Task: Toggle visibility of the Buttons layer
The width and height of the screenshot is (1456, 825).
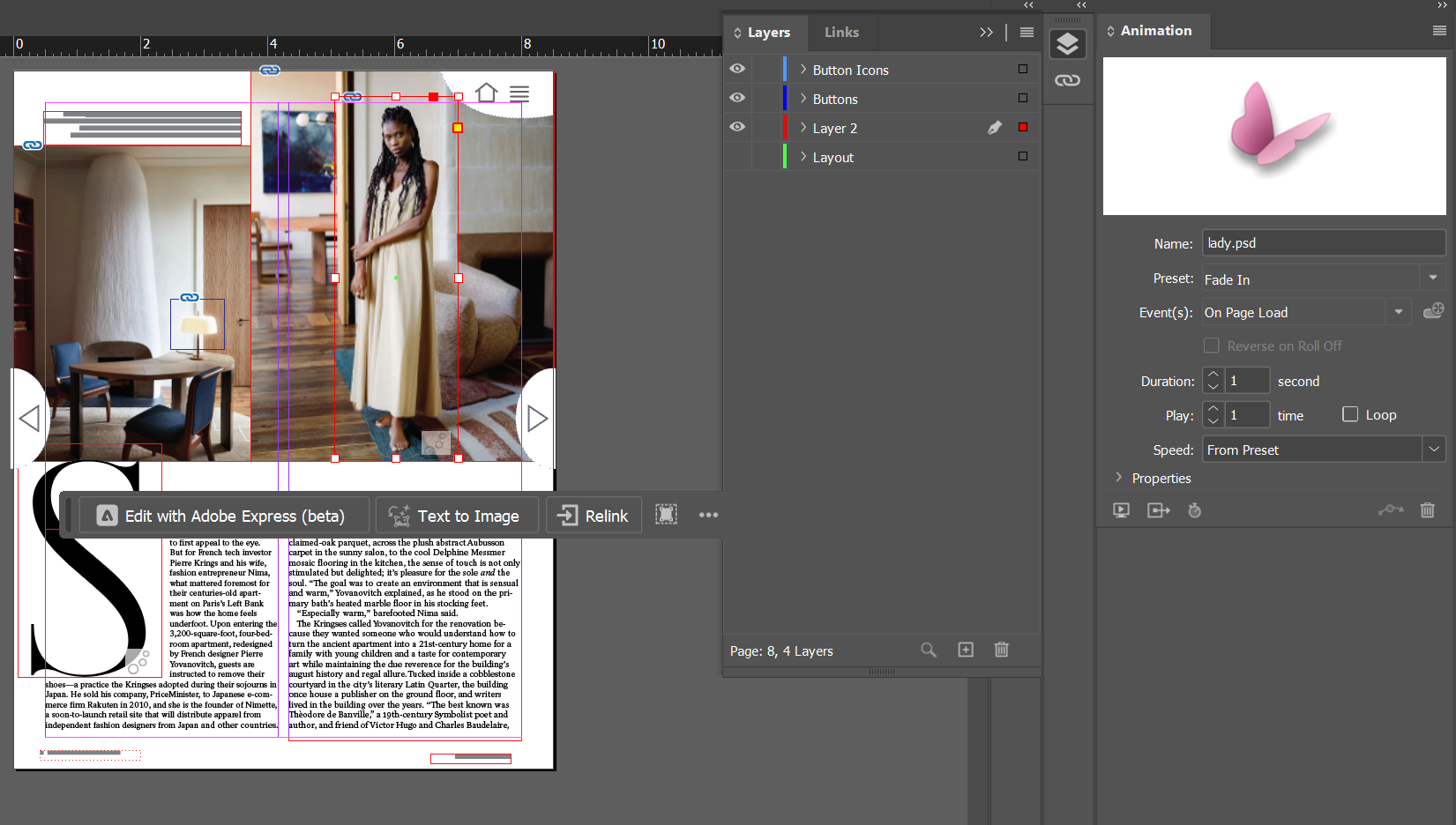Action: pyautogui.click(x=737, y=98)
